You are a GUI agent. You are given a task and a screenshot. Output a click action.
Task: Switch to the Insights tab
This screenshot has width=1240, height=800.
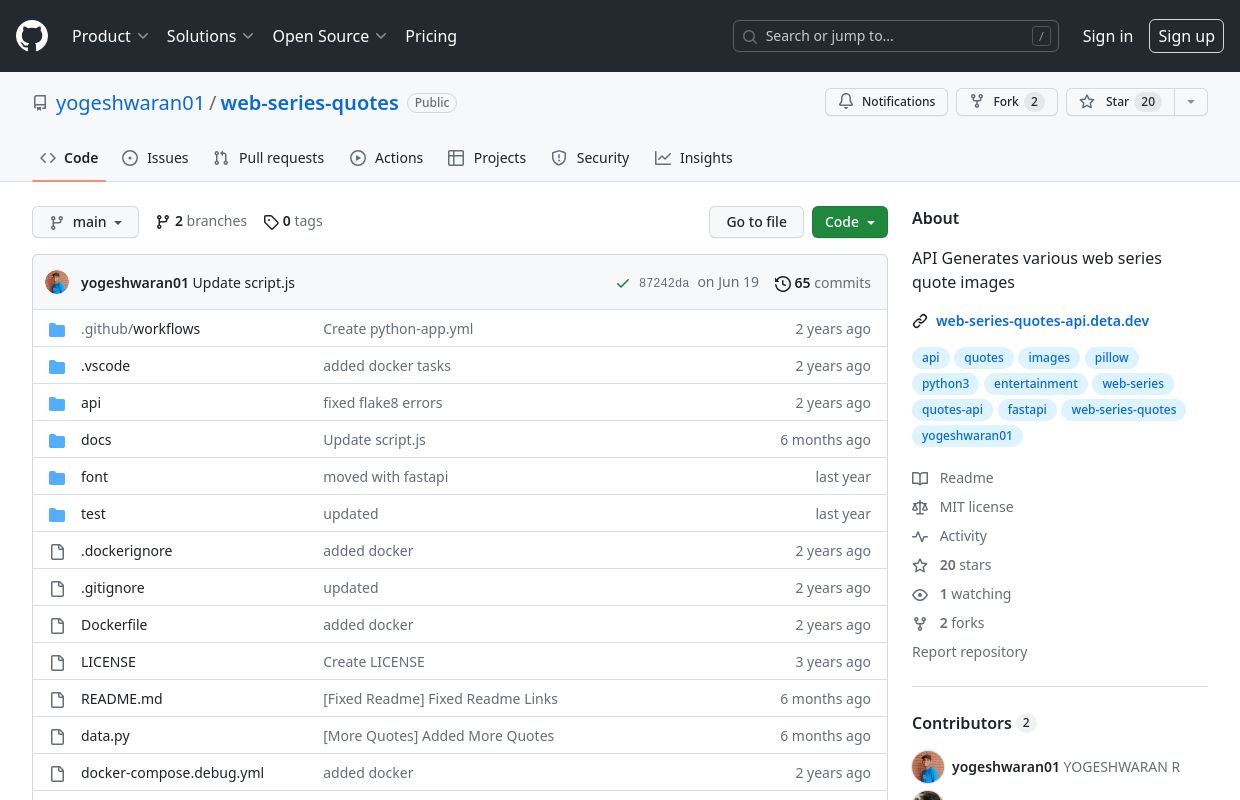[694, 158]
